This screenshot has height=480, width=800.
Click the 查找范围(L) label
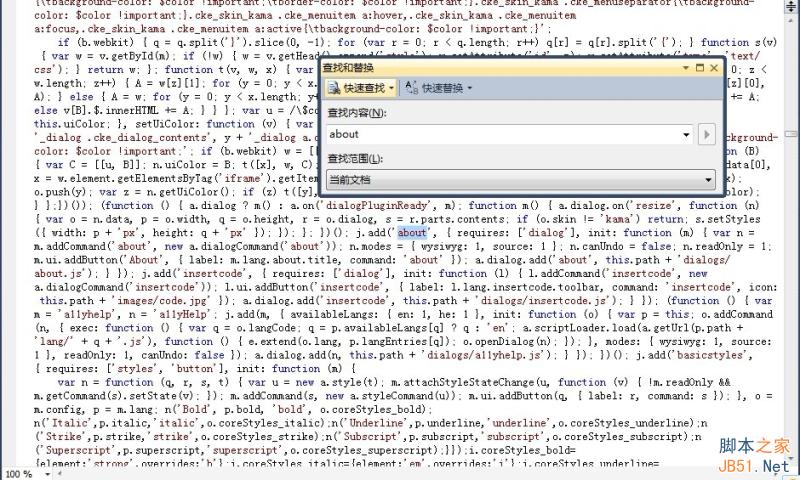[x=355, y=159]
